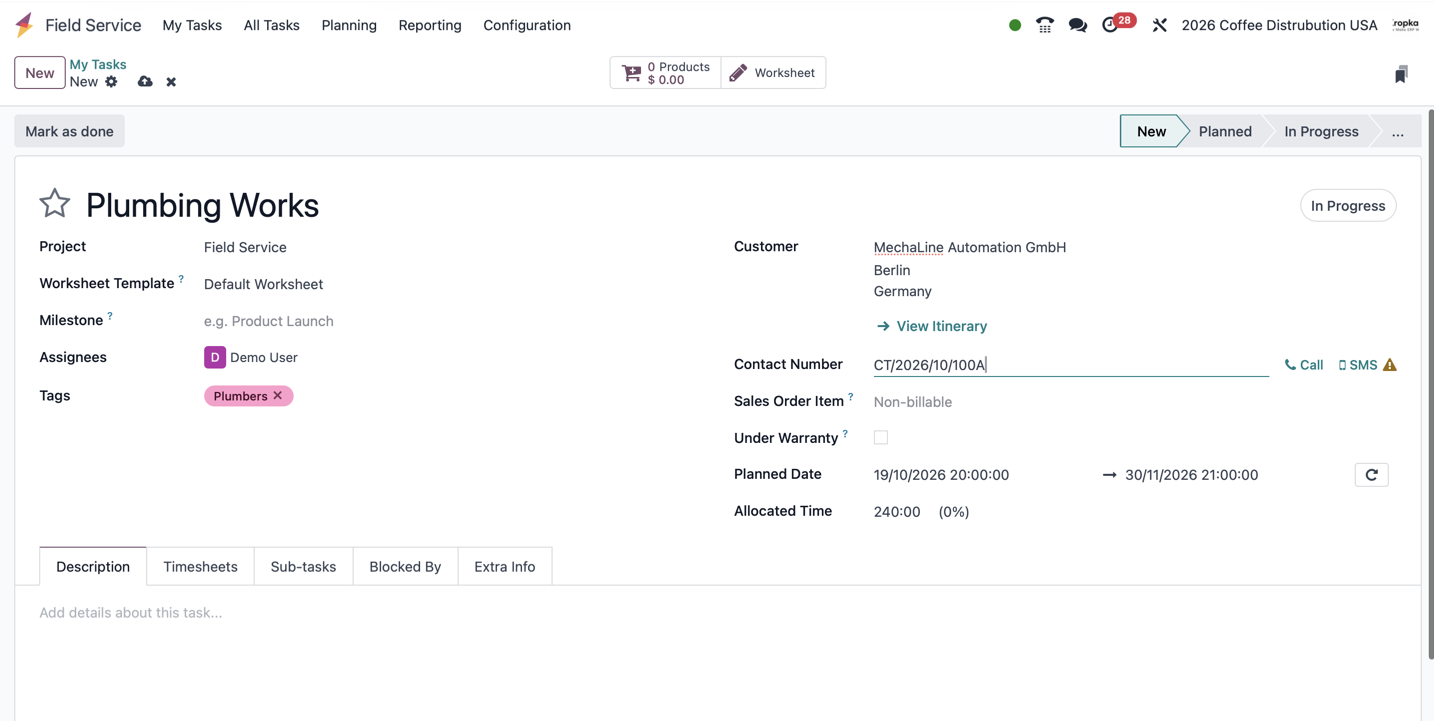The width and height of the screenshot is (1434, 721).
Task: Set the stage to Planned in status bar
Action: coord(1225,131)
